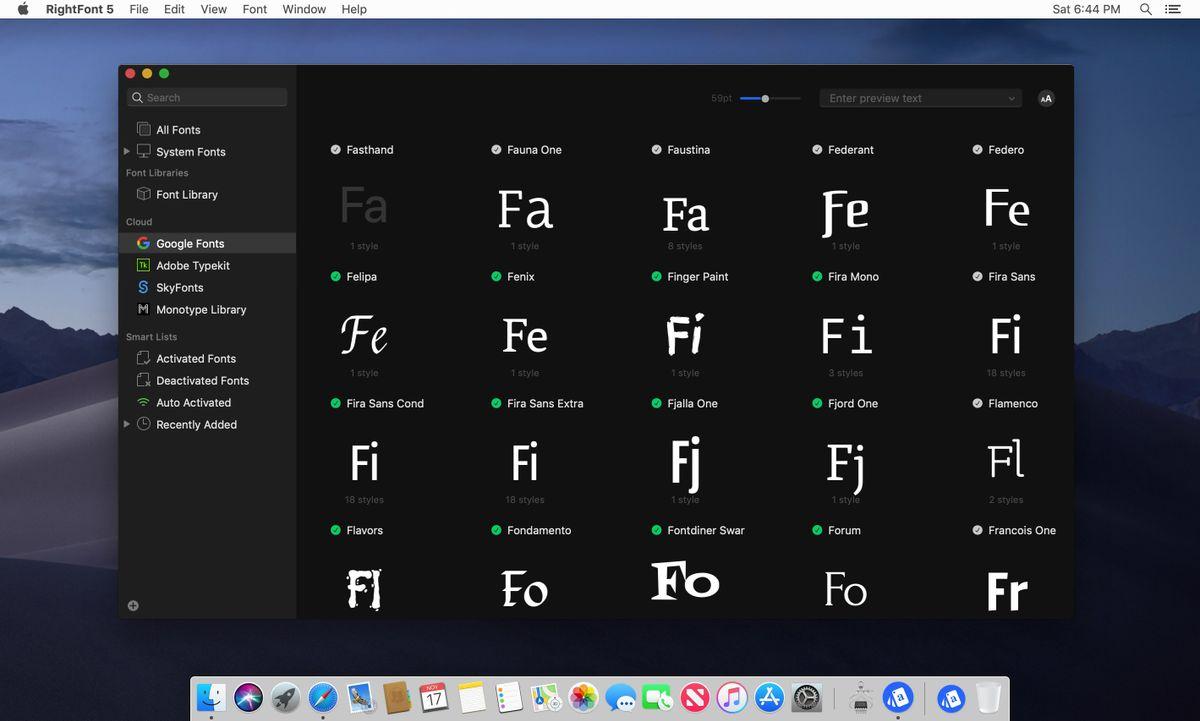The width and height of the screenshot is (1200, 721).
Task: Click the Auto Activated wifi-style icon
Action: pos(144,402)
